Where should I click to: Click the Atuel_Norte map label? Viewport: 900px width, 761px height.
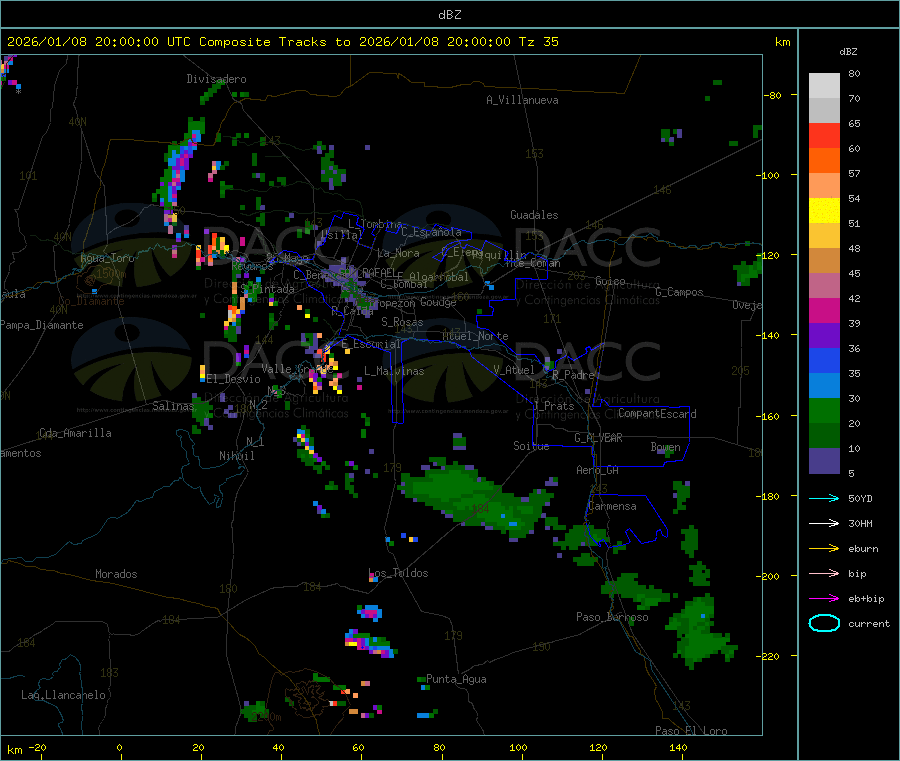(x=475, y=336)
